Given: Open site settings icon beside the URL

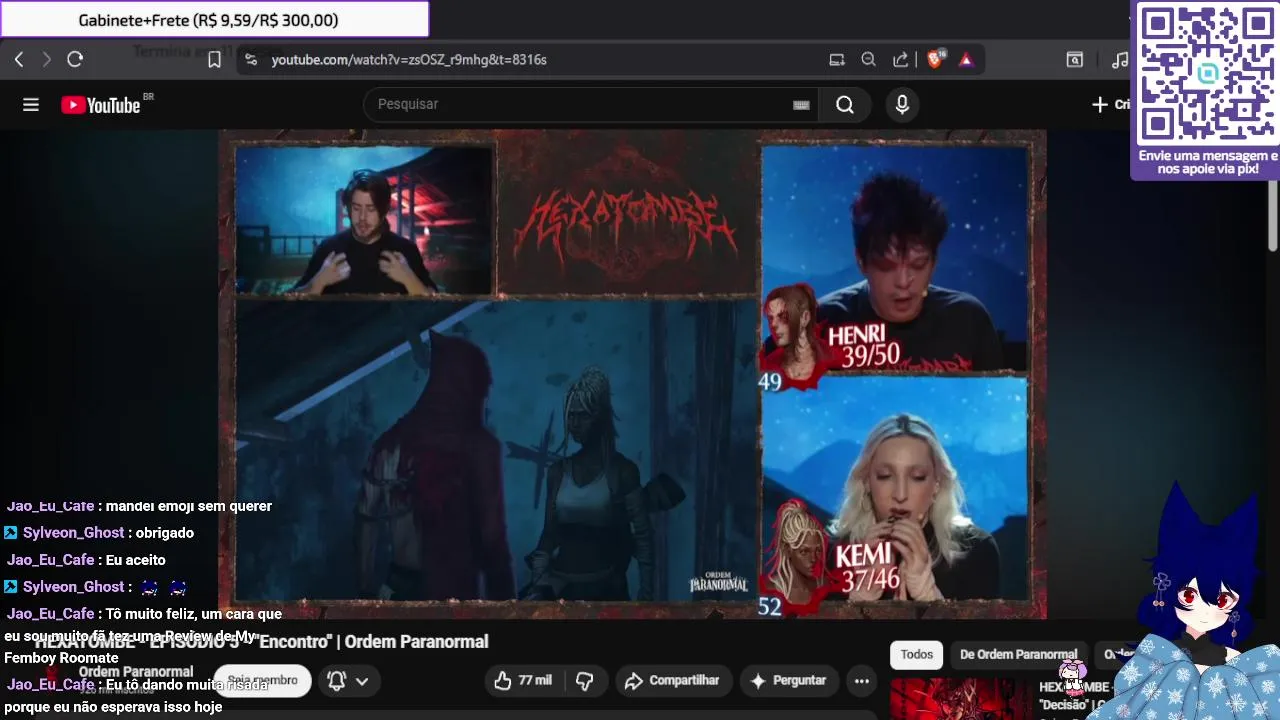Looking at the screenshot, I should (251, 60).
